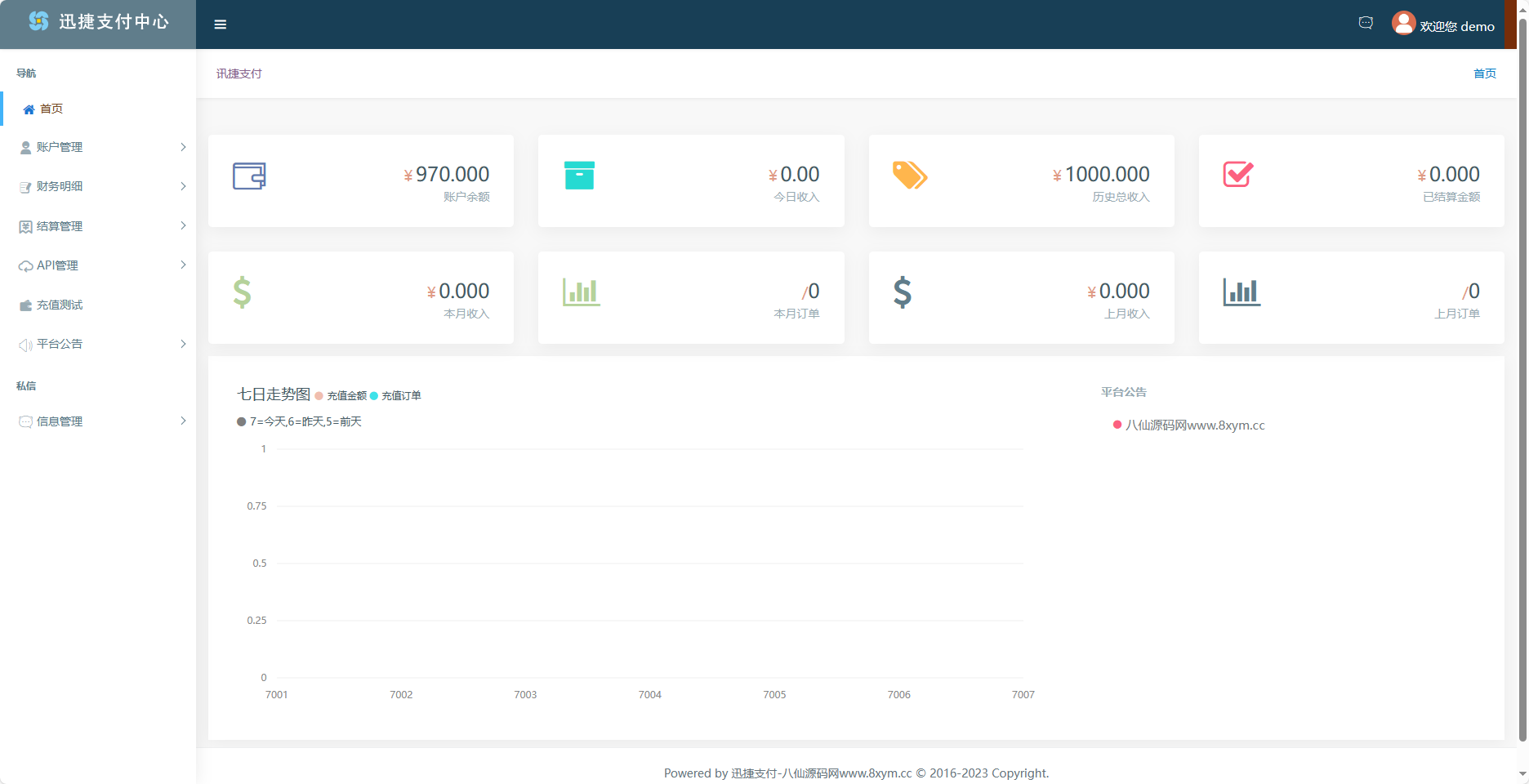The height and width of the screenshot is (784, 1529).
Task: Click the dark bar chart icon on 上月订单 card
Action: [x=1241, y=292]
